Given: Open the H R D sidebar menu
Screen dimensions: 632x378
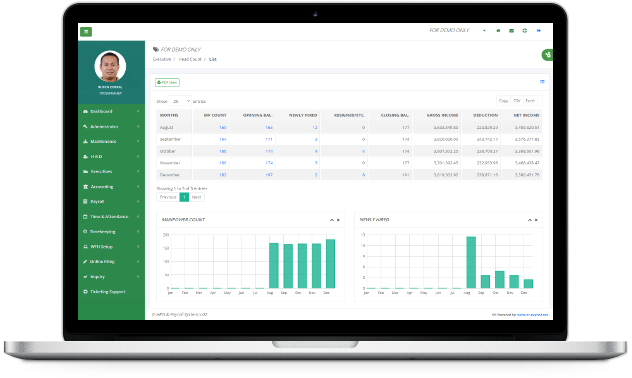Looking at the screenshot, I should tap(111, 156).
